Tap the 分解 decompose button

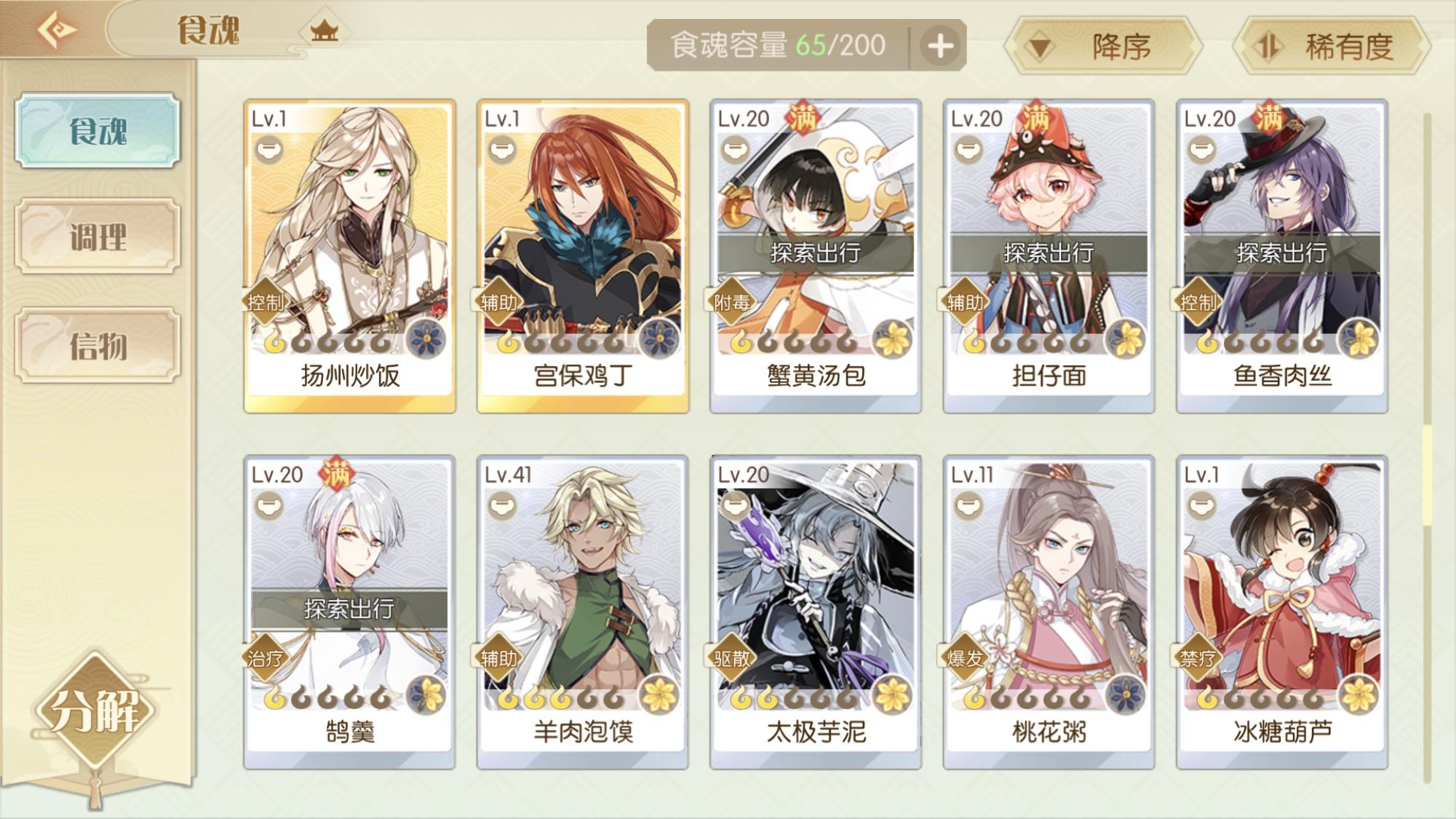(x=95, y=711)
